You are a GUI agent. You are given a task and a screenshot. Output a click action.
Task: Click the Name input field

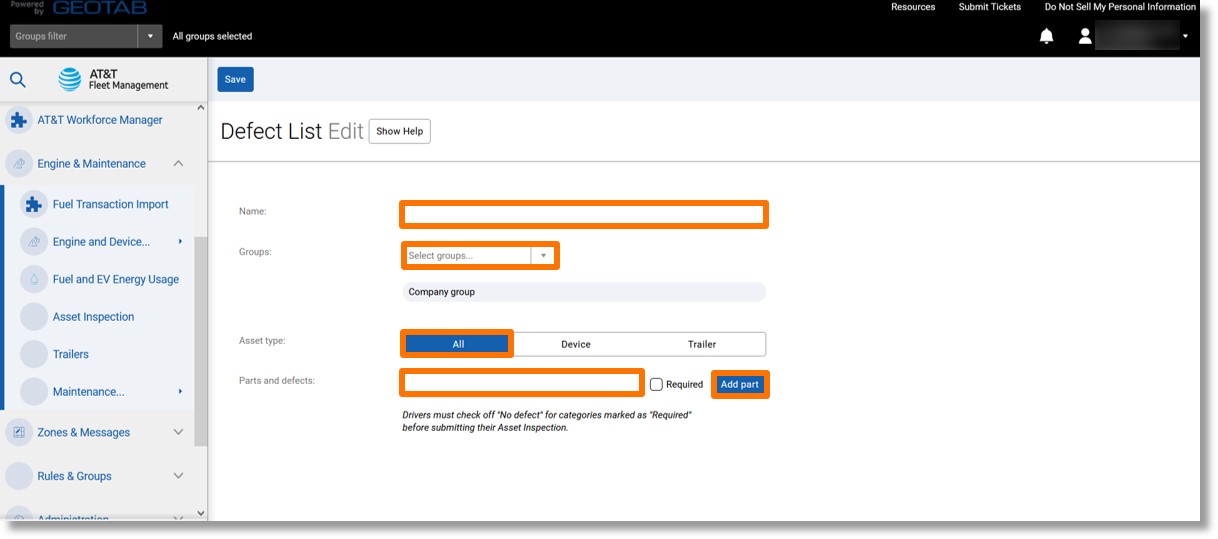(584, 214)
